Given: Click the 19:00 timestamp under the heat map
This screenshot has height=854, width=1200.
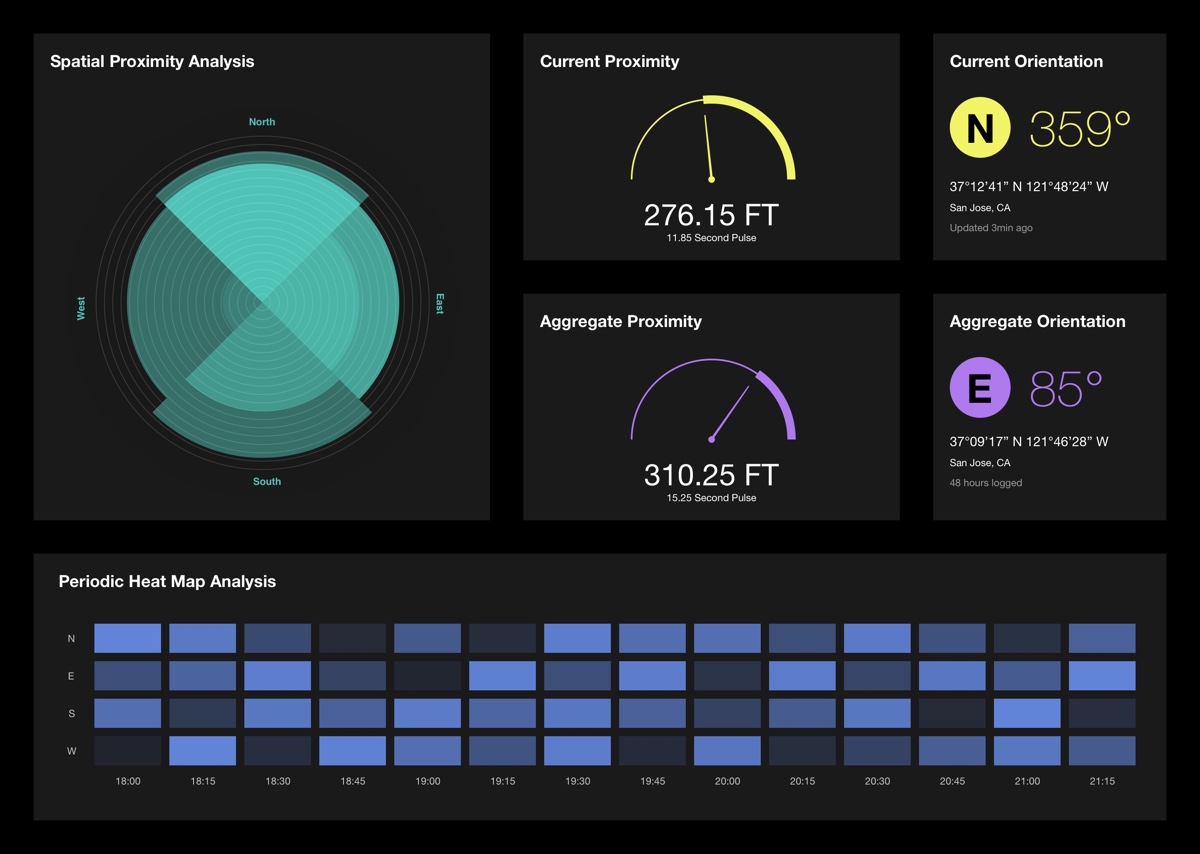Looking at the screenshot, I should click(426, 781).
